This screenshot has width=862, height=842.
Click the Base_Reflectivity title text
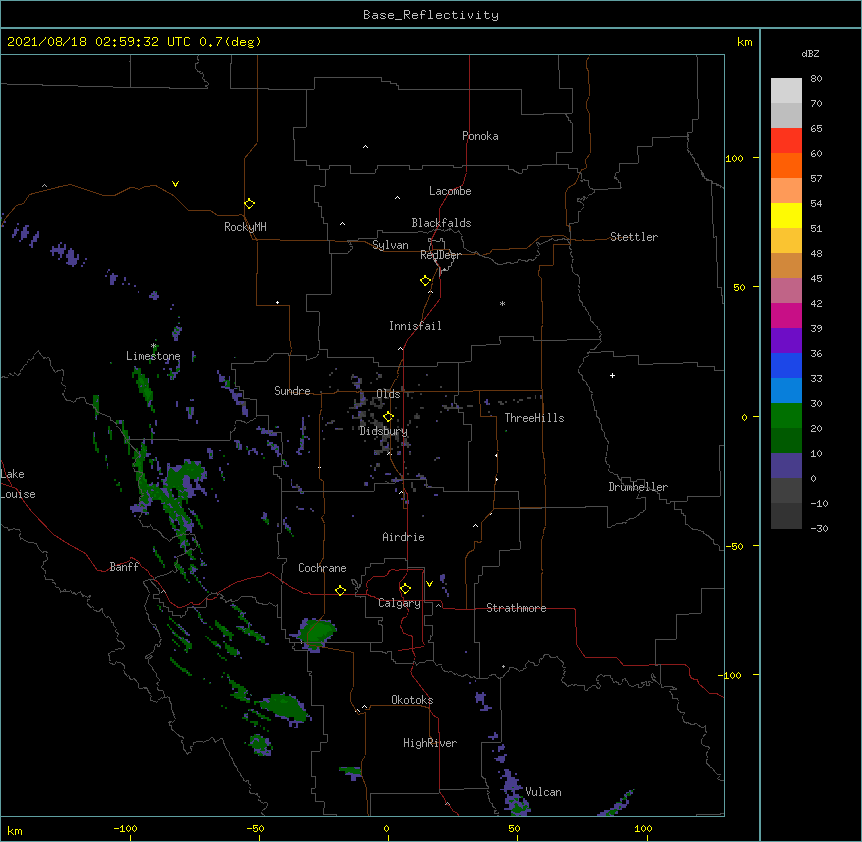431,15
